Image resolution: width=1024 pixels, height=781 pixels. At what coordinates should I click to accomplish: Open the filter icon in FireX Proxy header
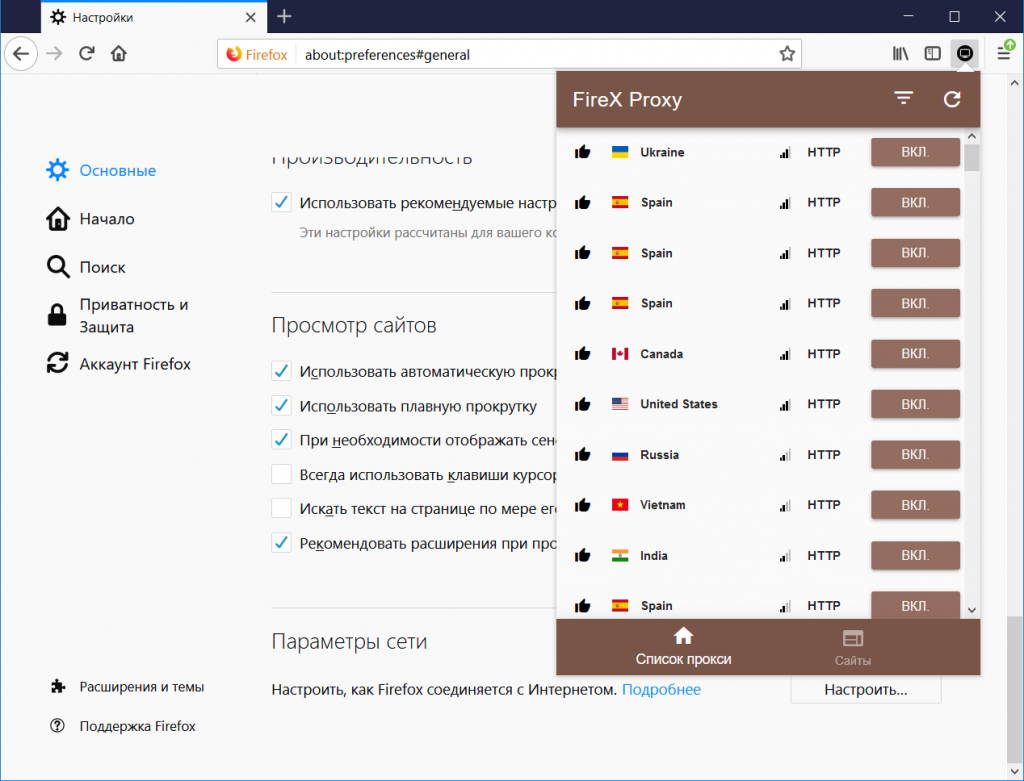(x=903, y=99)
